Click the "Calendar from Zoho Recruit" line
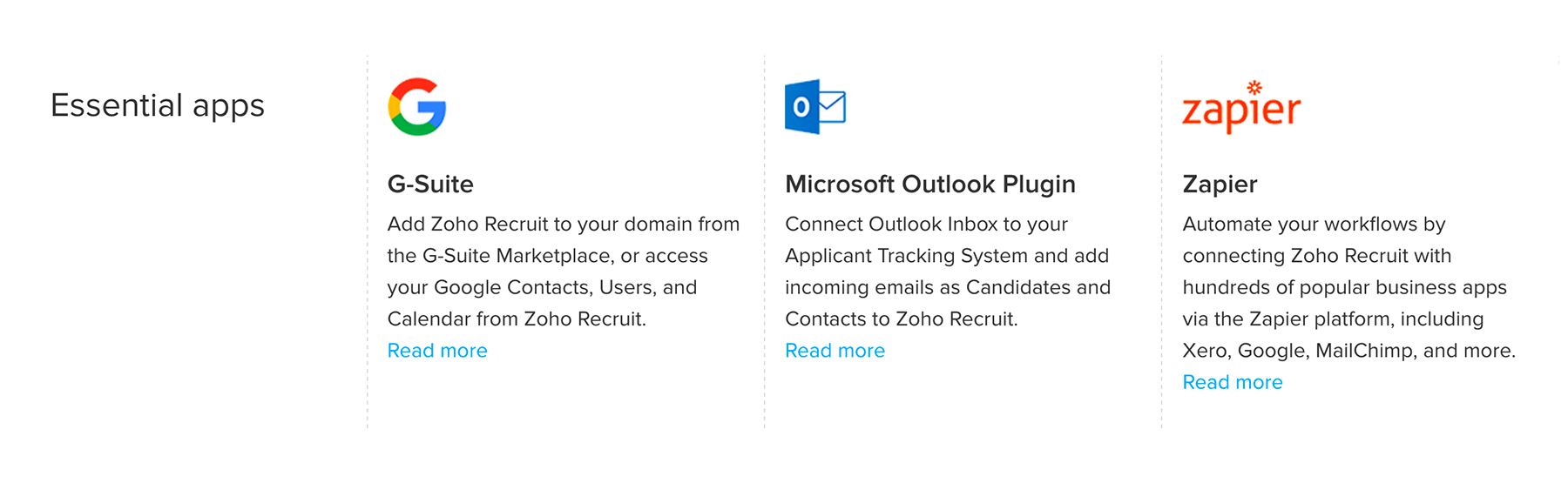Image resolution: width=1568 pixels, height=483 pixels. click(x=517, y=319)
